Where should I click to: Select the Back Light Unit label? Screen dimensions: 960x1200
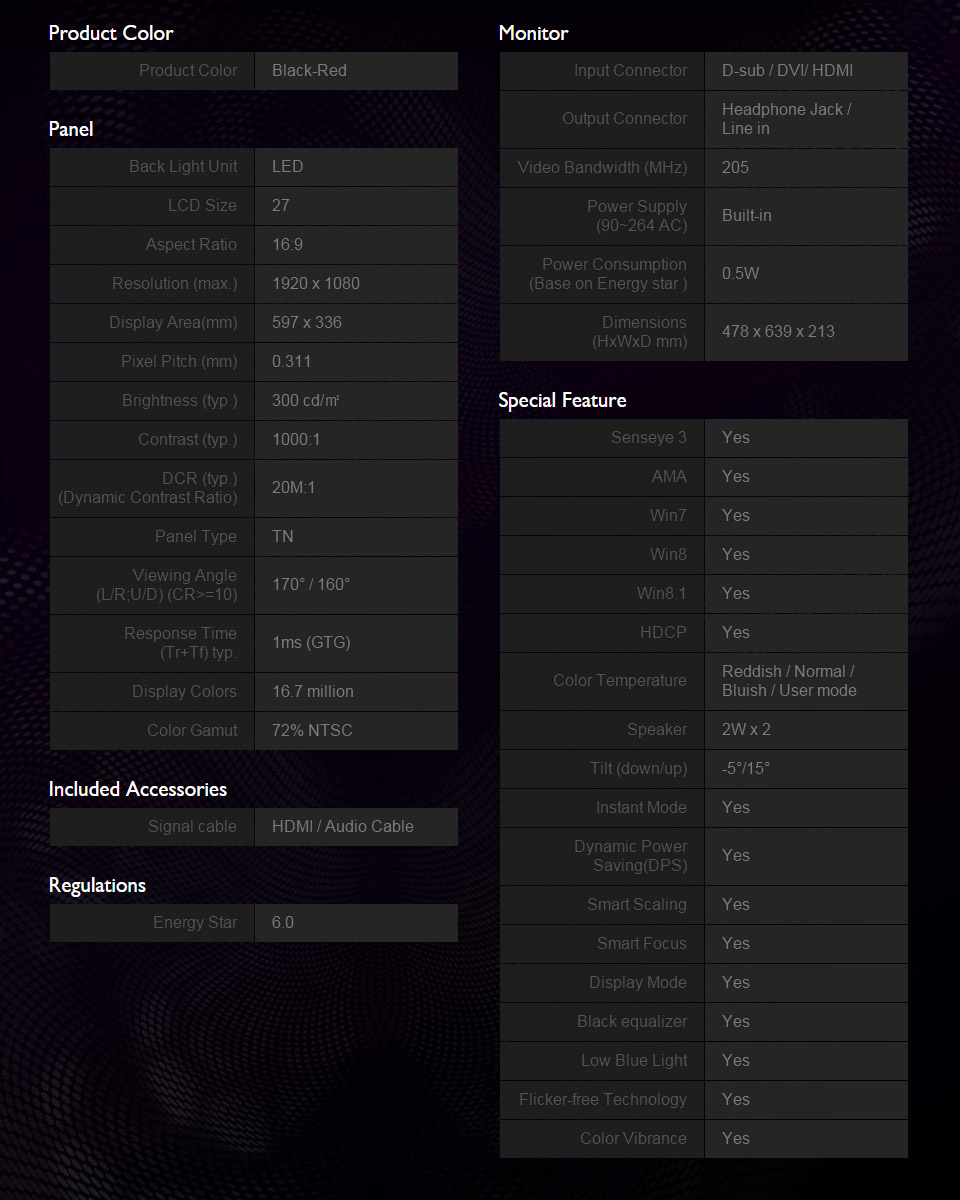pos(183,167)
